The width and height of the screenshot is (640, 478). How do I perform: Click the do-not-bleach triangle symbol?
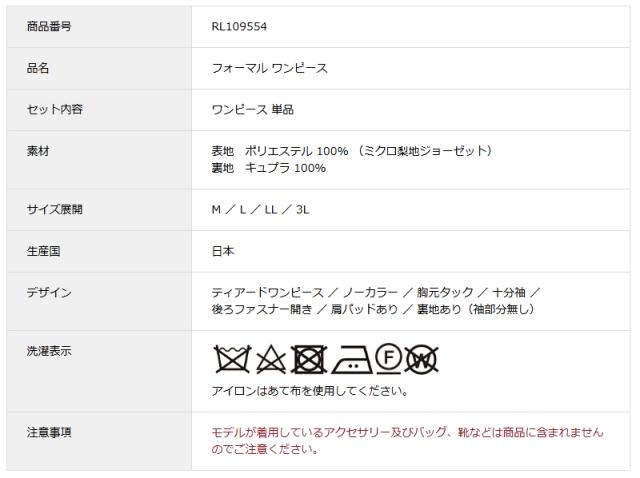271,359
